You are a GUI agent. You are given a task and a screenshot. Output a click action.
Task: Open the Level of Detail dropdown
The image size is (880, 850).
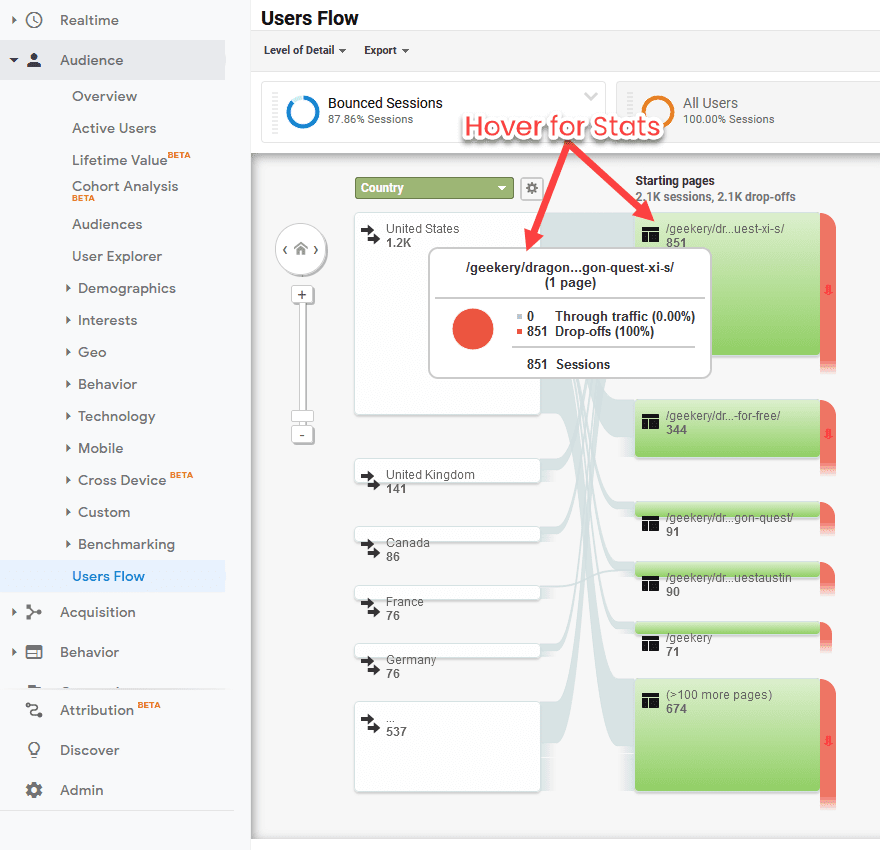[x=304, y=50]
